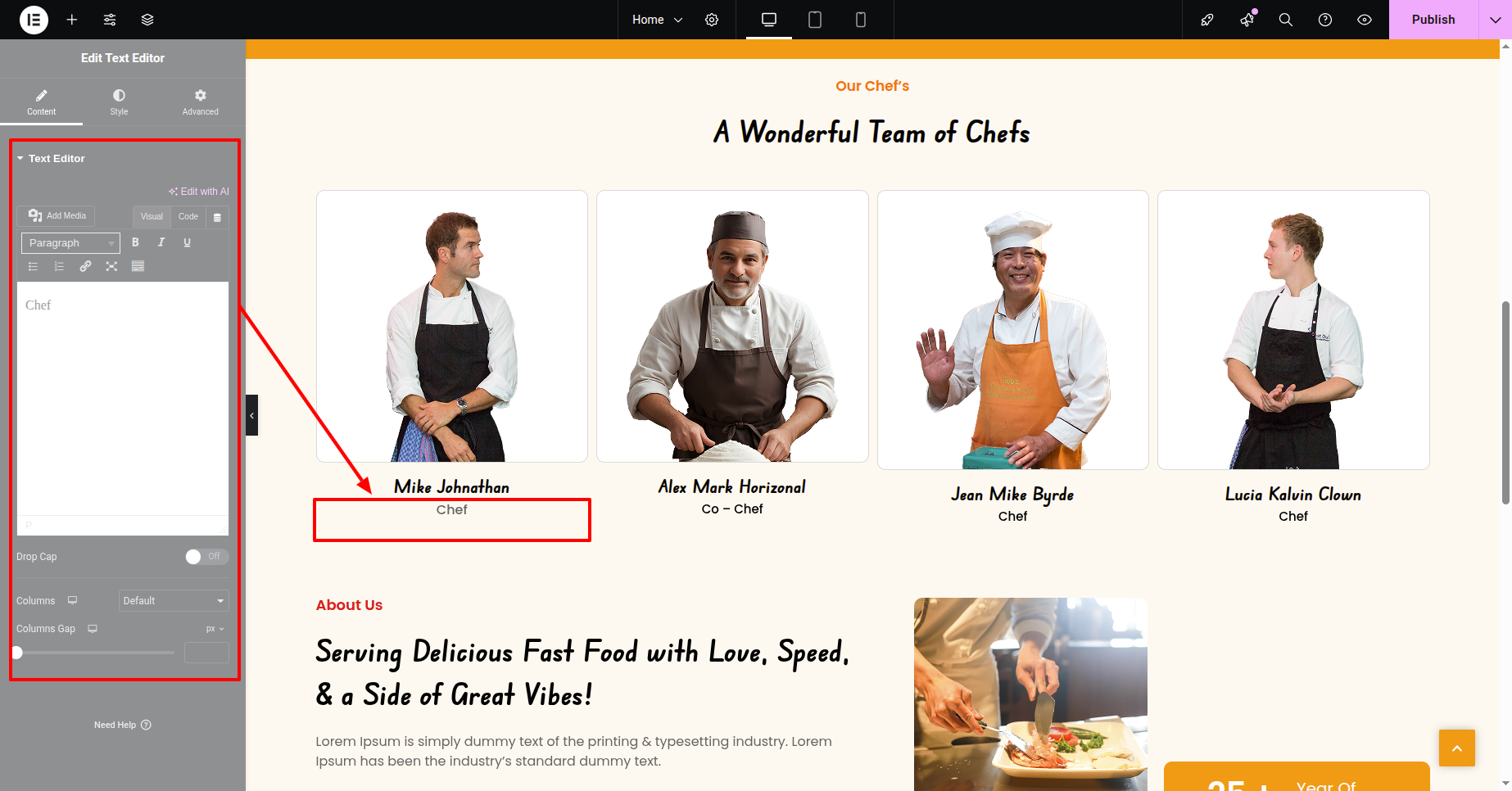Click the scroll-to-top orange button
This screenshot has width=1512, height=791.
(1456, 748)
